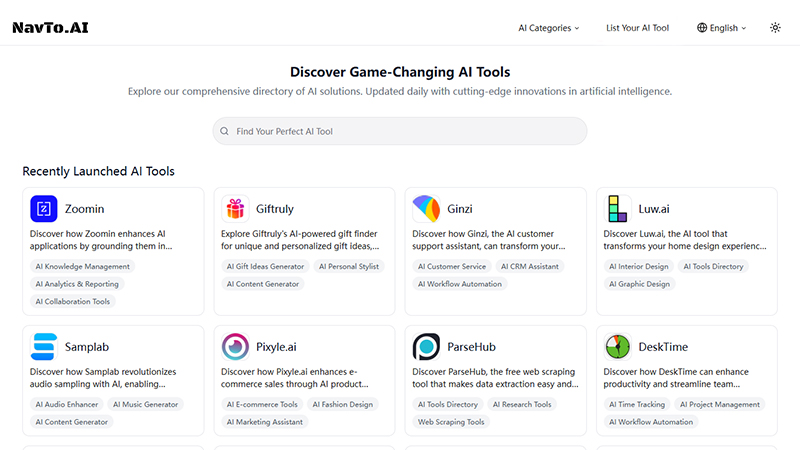Click the Luw.ai logo icon
The width and height of the screenshot is (800, 450).
(x=618, y=209)
